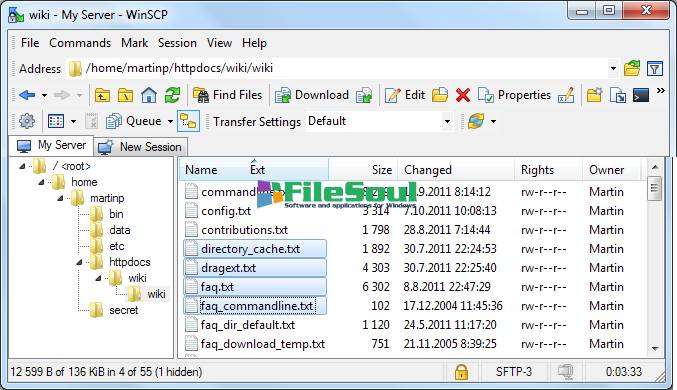Screen dimensions: 677x390
Task: Toggle the directory tree panel button
Action: click(x=188, y=121)
